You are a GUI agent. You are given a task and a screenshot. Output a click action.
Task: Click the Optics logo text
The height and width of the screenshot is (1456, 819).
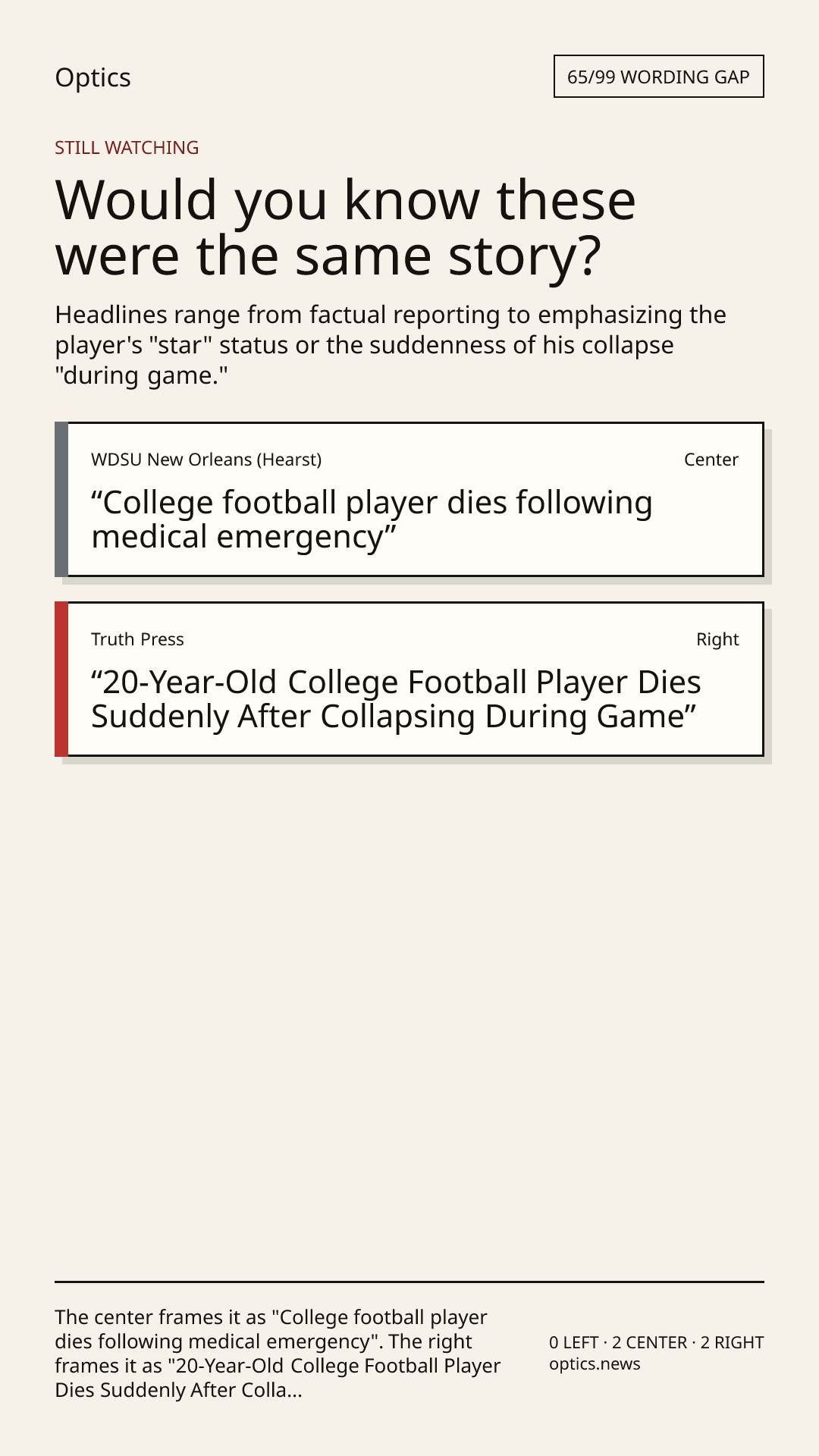click(x=93, y=77)
